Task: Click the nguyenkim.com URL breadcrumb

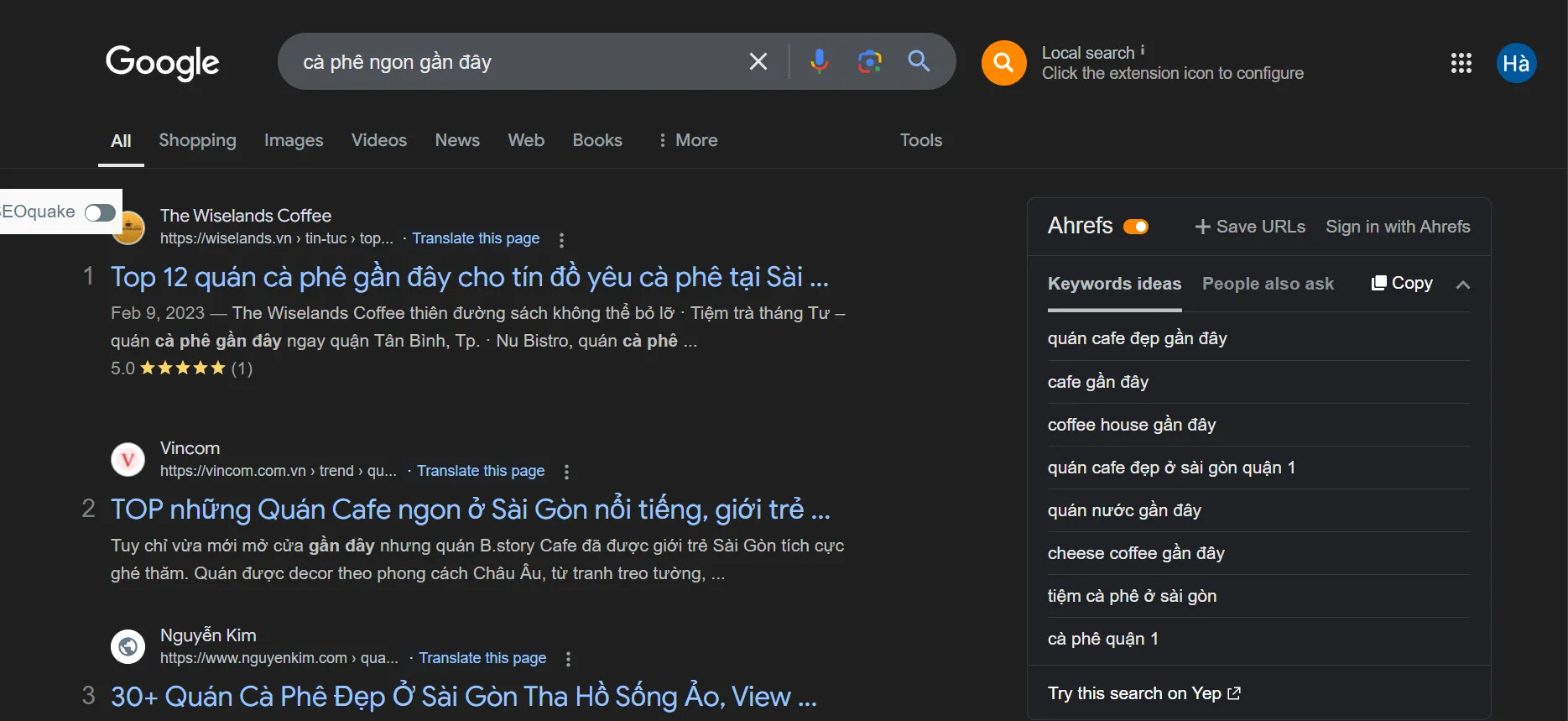Action: [279, 658]
